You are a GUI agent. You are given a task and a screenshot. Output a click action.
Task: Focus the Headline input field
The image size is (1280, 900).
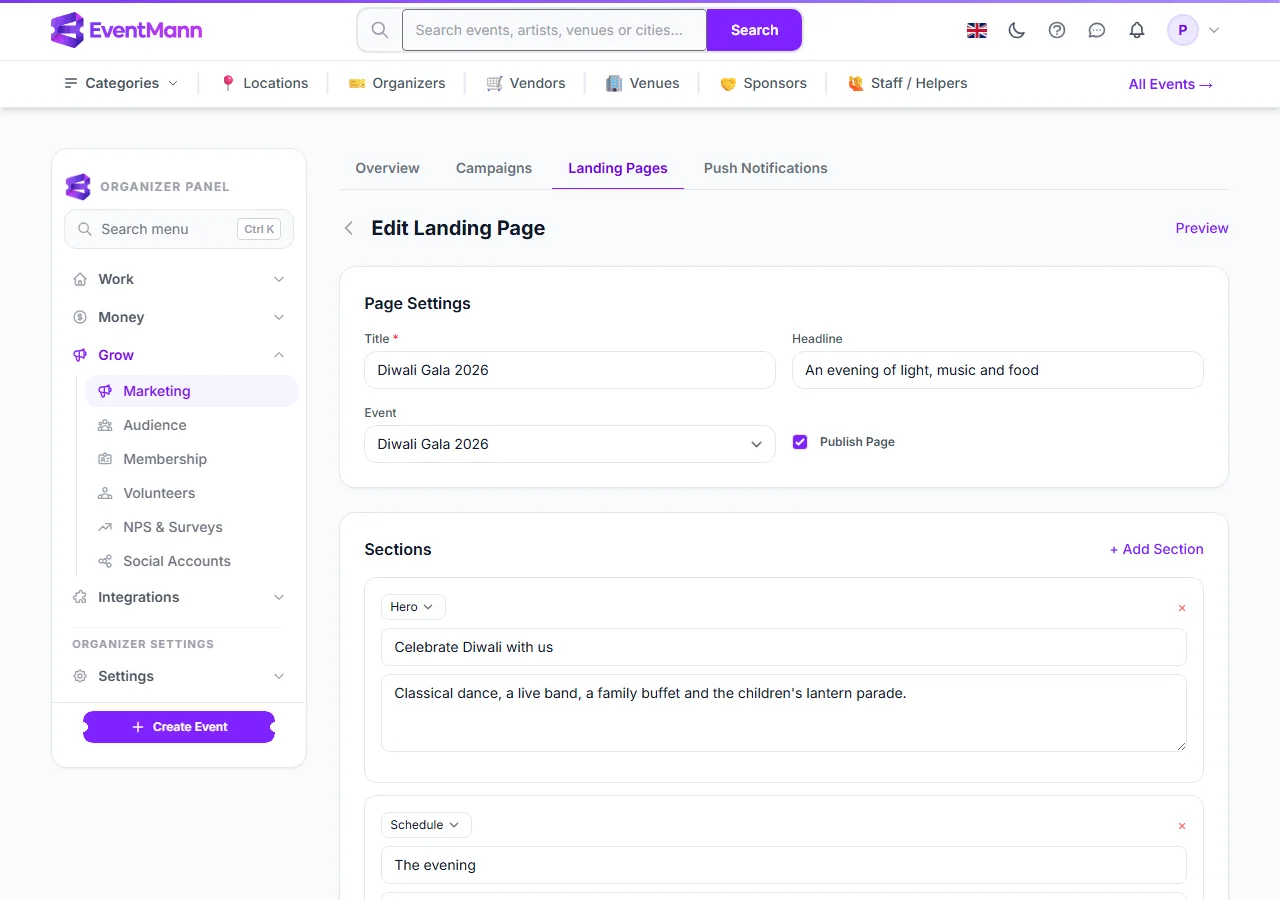point(998,370)
